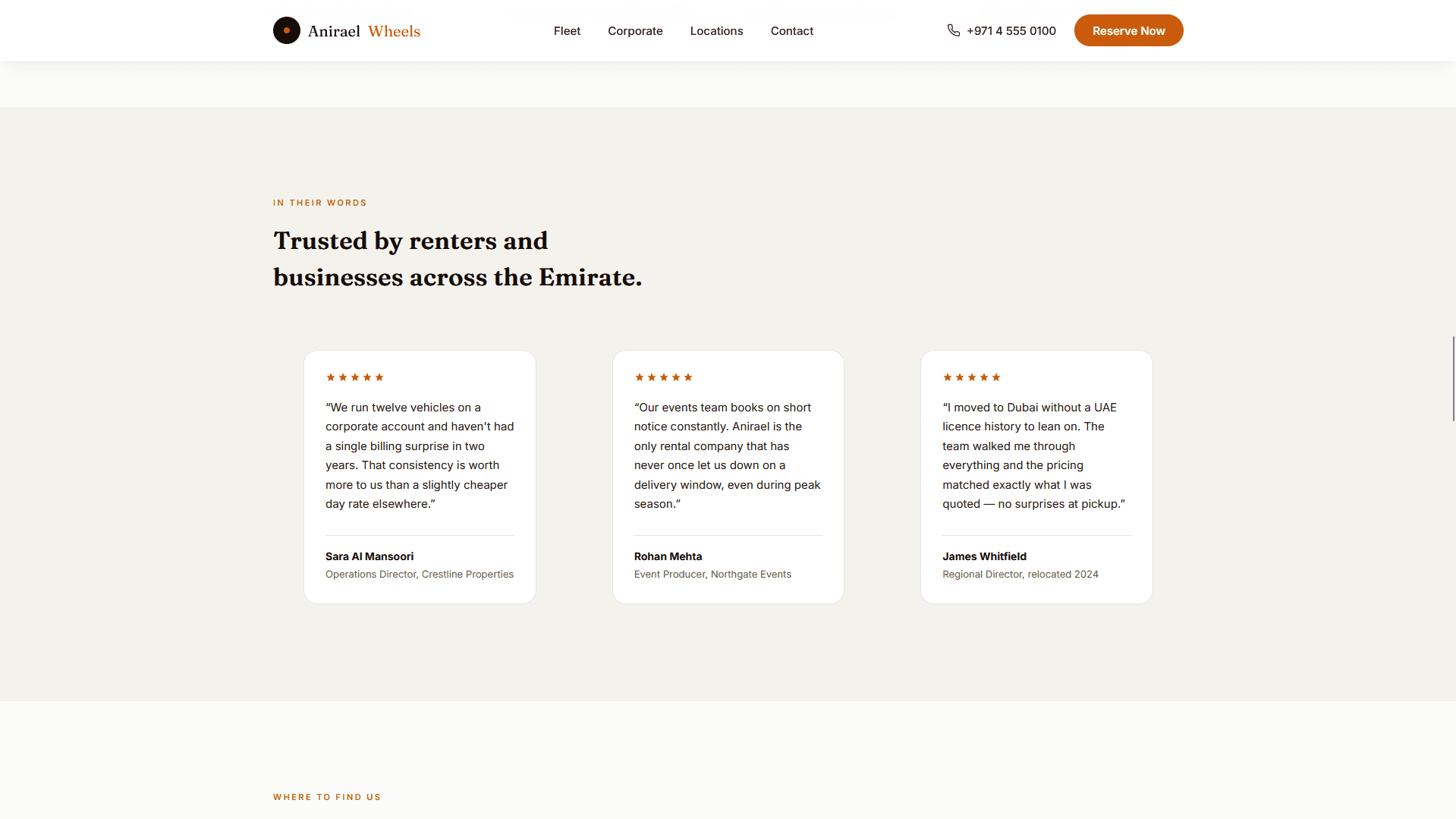
Task: Open the Contact nav link
Action: (792, 31)
